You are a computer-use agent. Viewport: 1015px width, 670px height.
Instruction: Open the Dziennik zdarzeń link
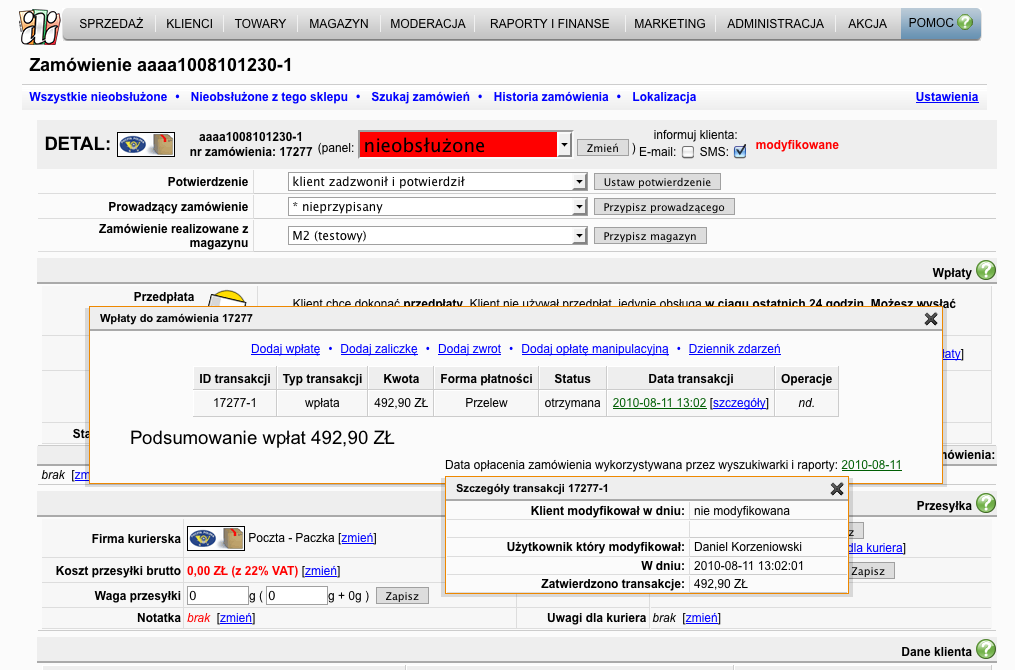pyautogui.click(x=734, y=349)
